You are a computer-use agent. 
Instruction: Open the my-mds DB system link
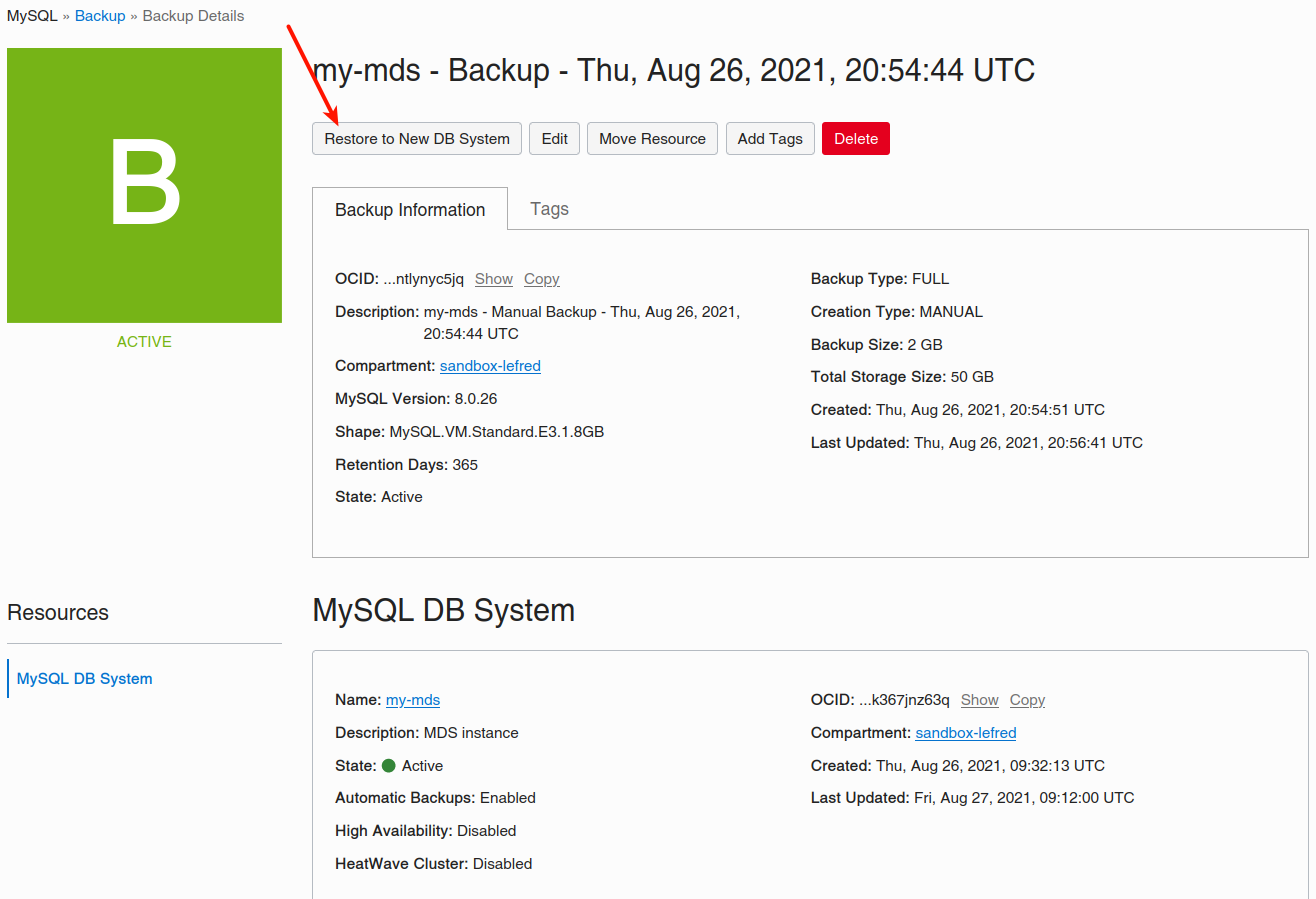413,700
